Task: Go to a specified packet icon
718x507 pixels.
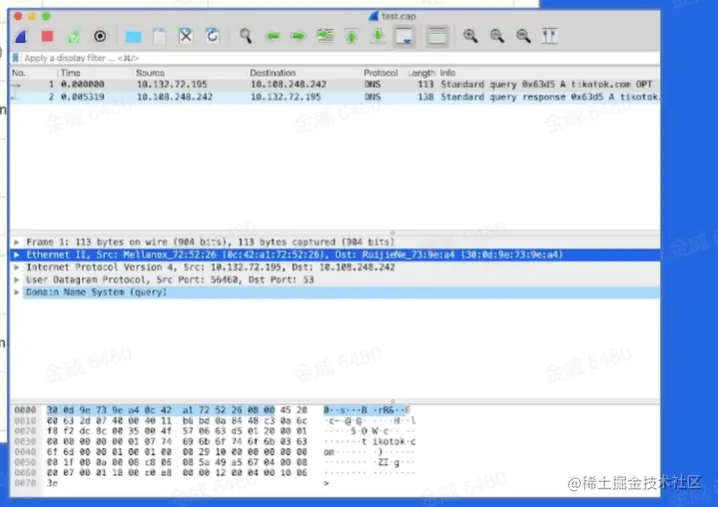Action: coord(325,36)
